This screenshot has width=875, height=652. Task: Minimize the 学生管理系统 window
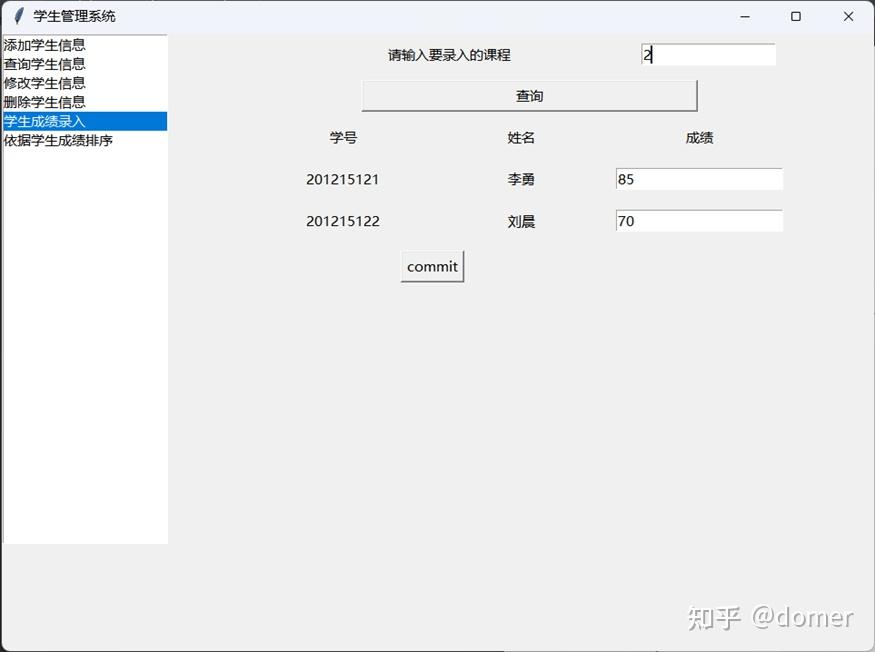point(745,17)
